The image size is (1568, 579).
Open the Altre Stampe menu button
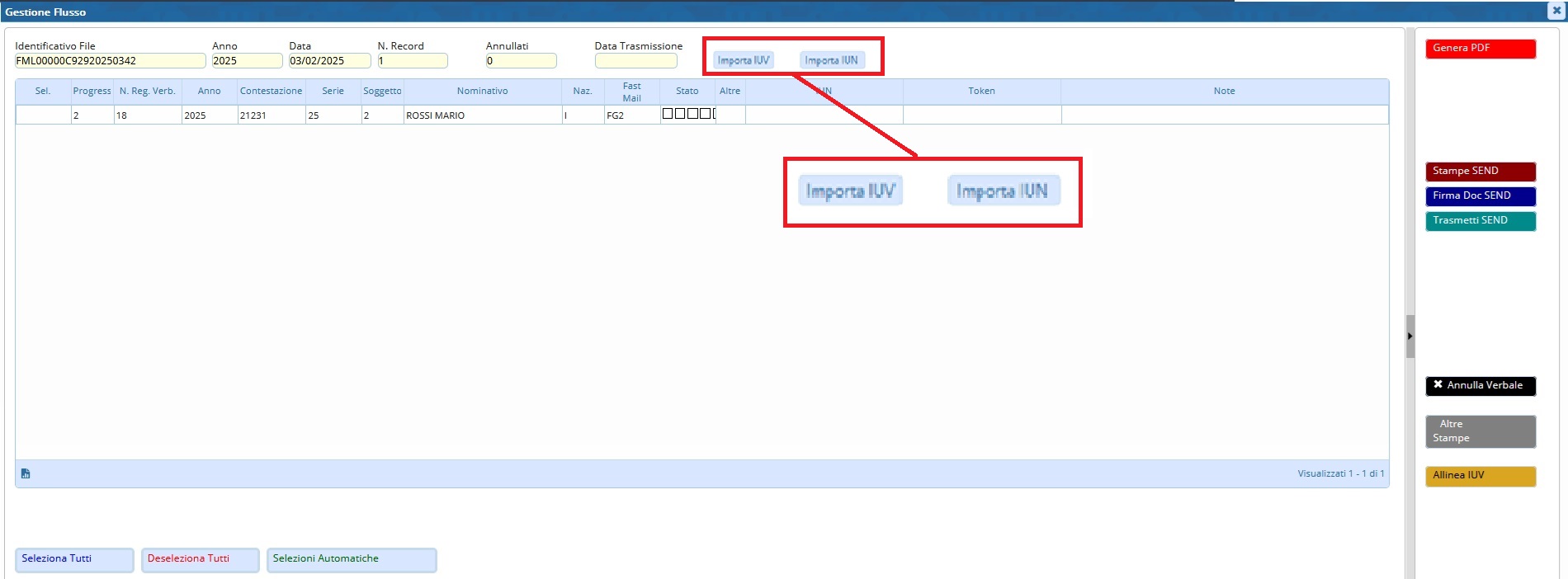[x=1480, y=431]
